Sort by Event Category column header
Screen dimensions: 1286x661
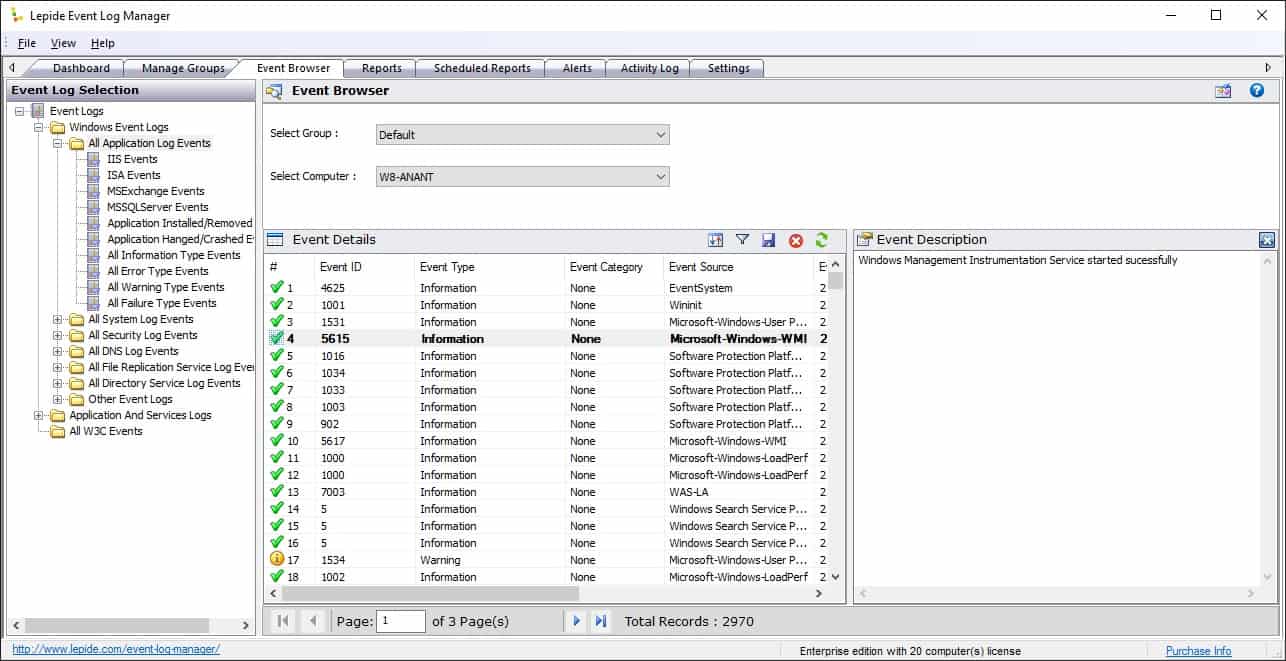pyautogui.click(x=614, y=267)
